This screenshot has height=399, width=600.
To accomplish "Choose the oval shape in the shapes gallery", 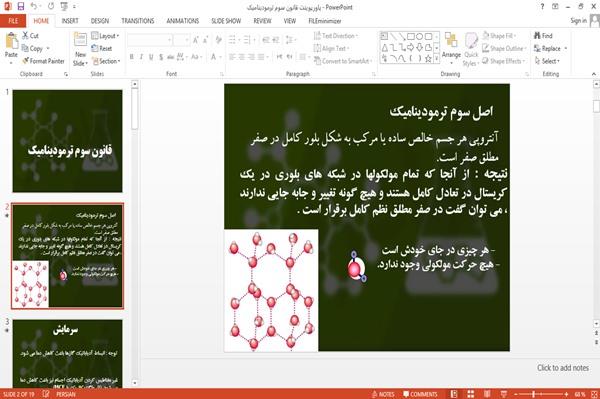I will click(419, 36).
